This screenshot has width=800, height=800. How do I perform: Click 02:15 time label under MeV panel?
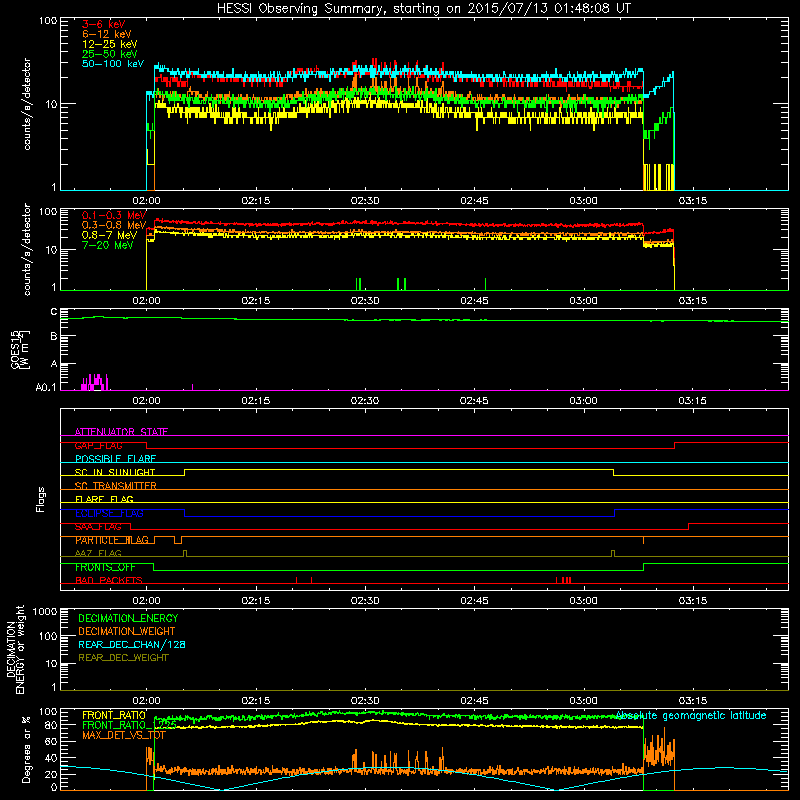(256, 301)
